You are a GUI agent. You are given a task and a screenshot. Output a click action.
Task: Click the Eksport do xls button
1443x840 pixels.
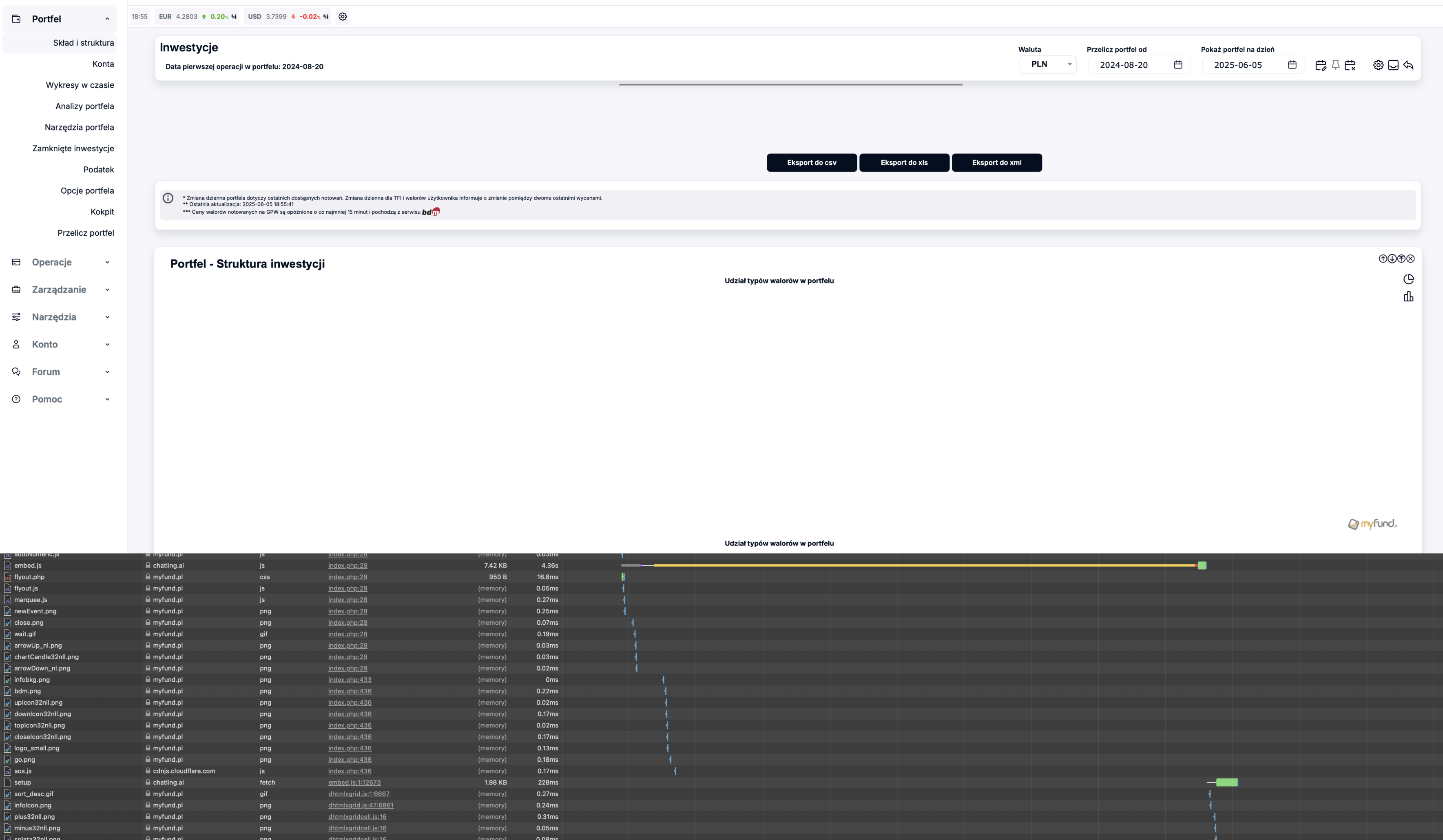[x=903, y=163]
